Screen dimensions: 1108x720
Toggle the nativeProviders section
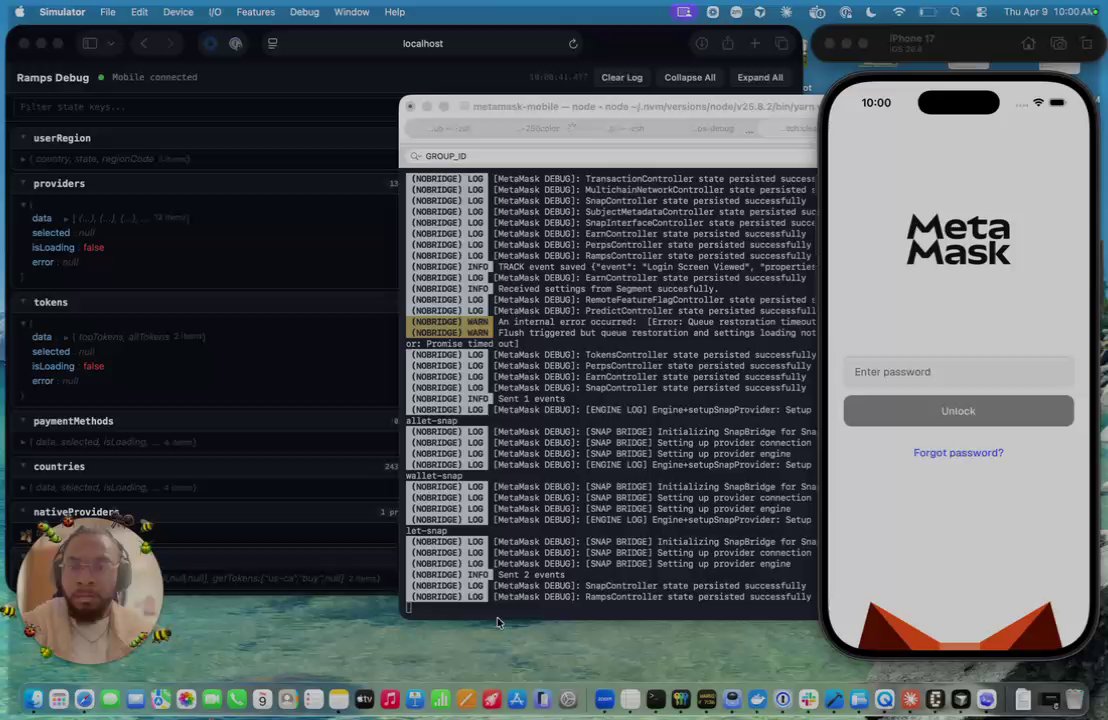point(23,512)
